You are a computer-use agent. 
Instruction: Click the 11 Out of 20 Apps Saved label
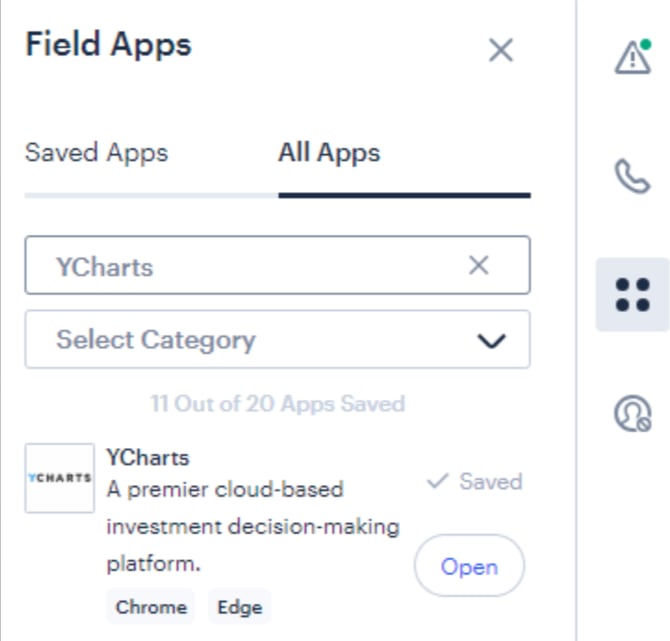278,403
